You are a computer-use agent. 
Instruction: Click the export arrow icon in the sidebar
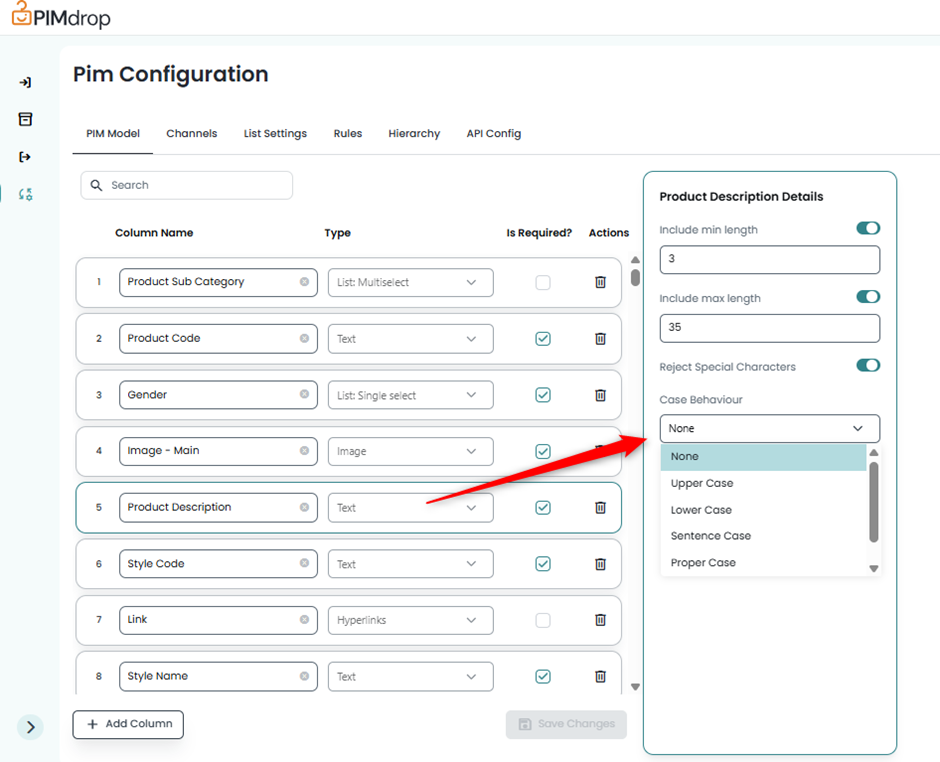click(26, 157)
